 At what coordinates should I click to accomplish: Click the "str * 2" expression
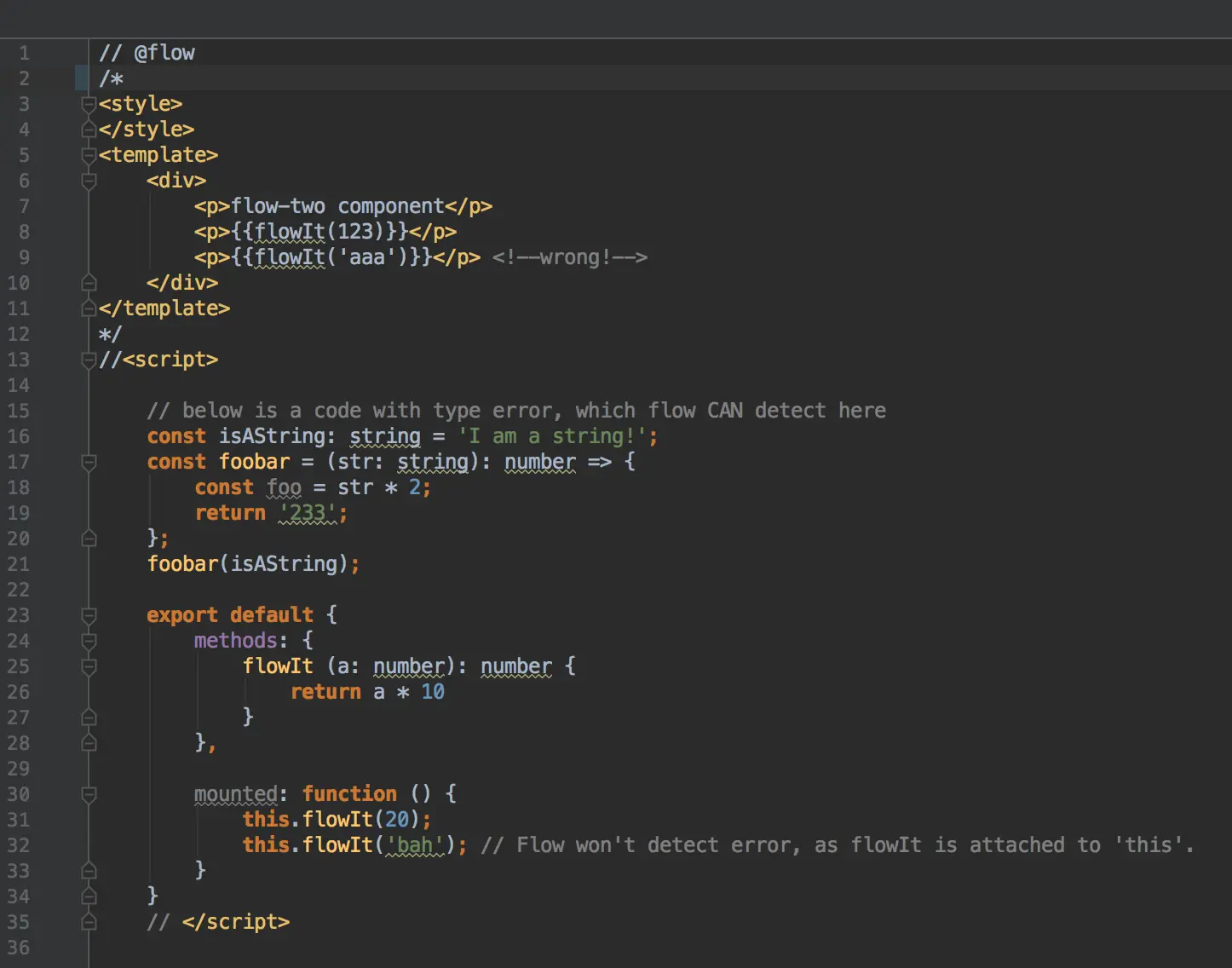(x=379, y=487)
